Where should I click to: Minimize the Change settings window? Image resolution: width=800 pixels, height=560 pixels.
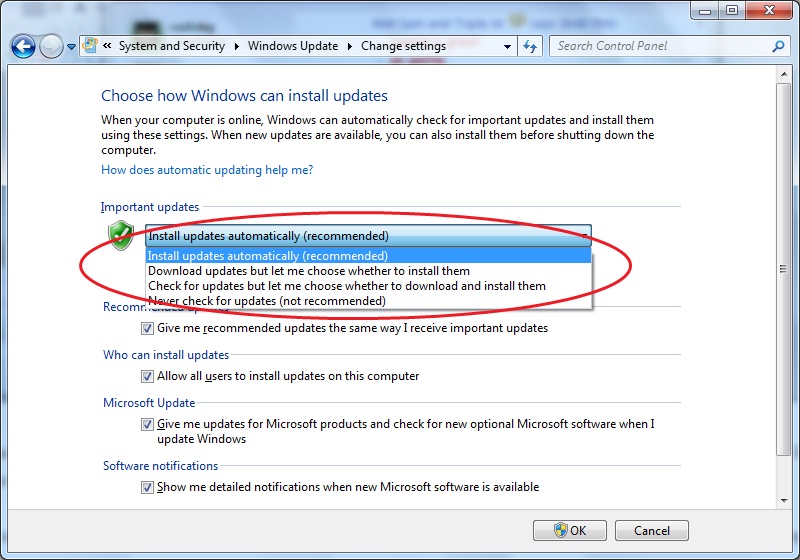click(705, 10)
